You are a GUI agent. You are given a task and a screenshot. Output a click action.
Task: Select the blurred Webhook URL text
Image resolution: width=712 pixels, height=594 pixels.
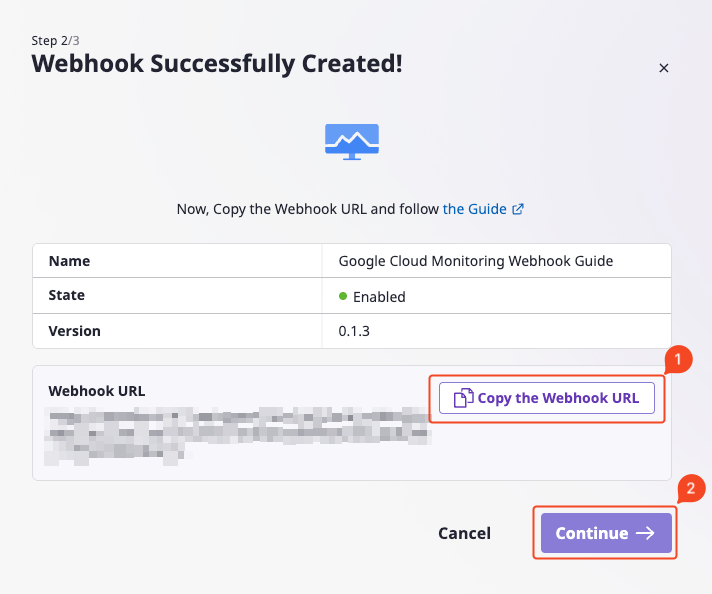pyautogui.click(x=237, y=436)
